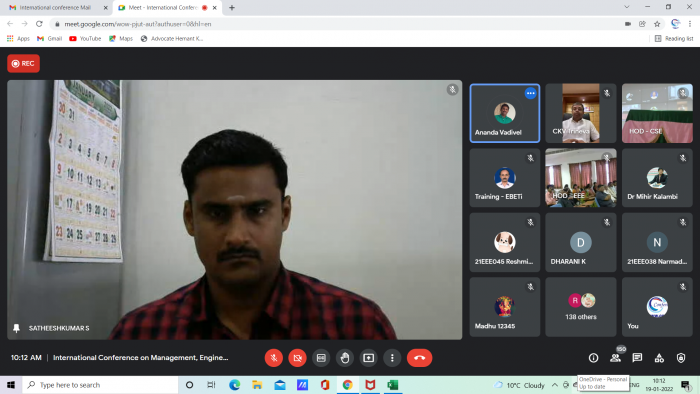Toggle closed captions button

click(321, 358)
